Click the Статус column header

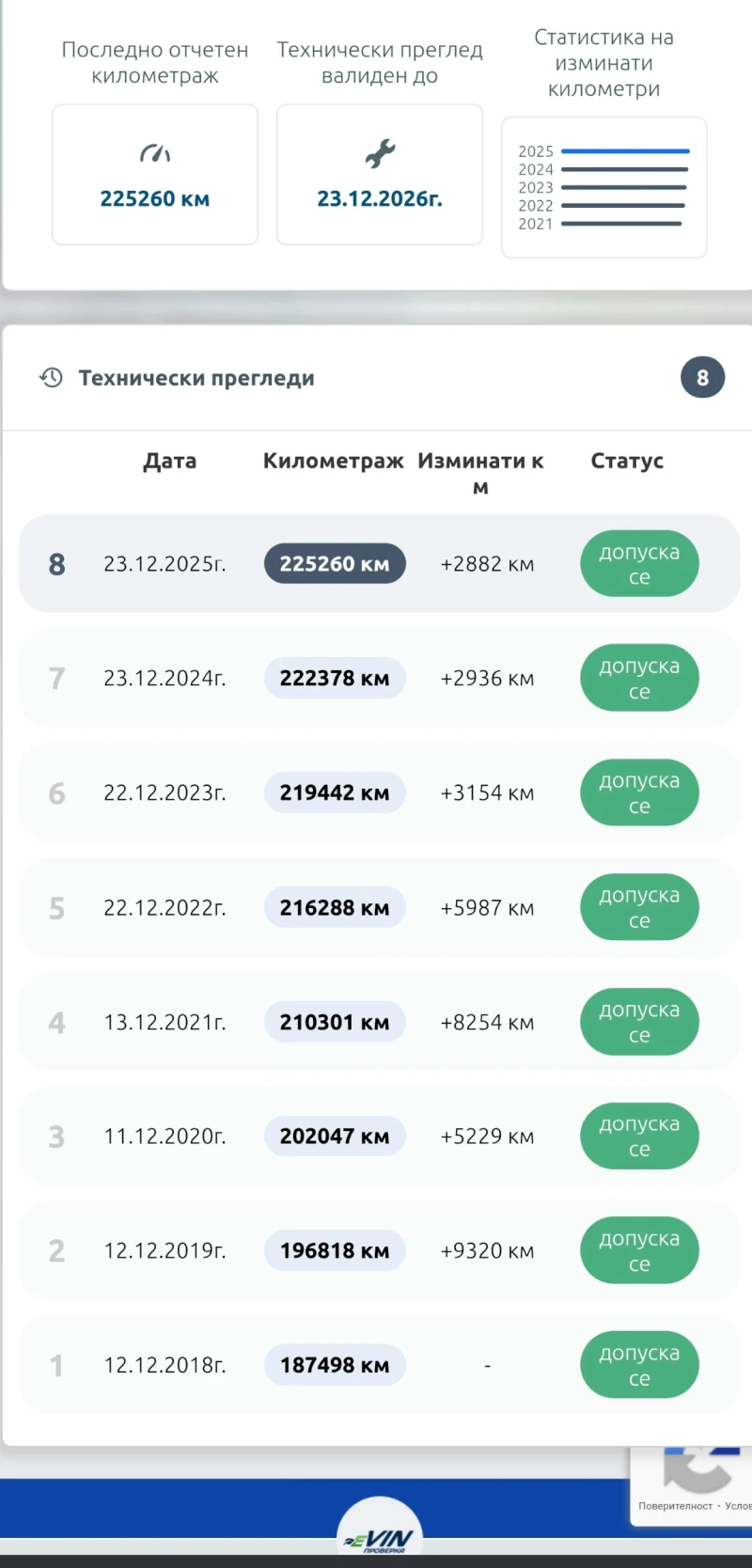(x=627, y=461)
